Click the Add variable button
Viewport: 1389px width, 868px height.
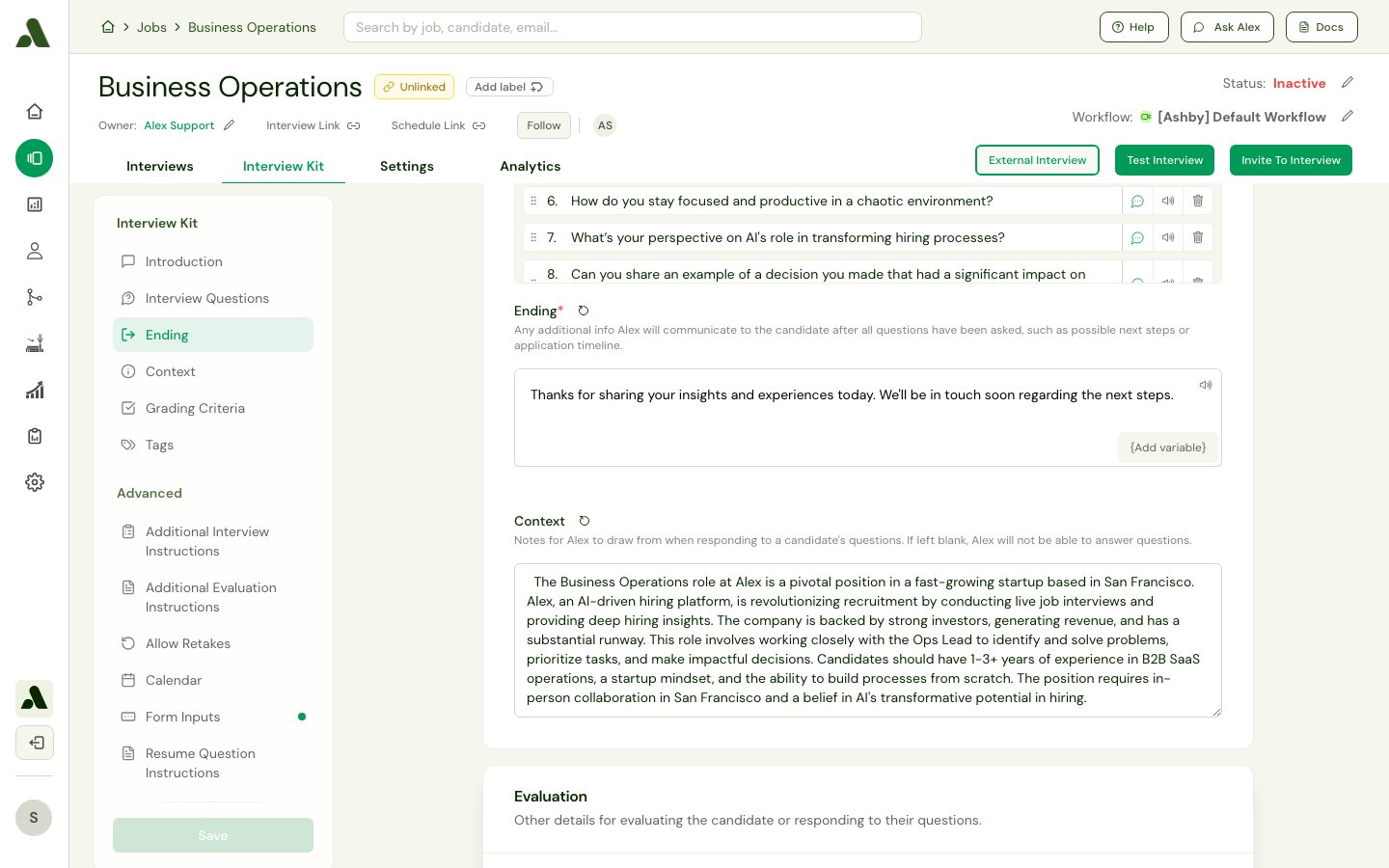click(x=1168, y=448)
